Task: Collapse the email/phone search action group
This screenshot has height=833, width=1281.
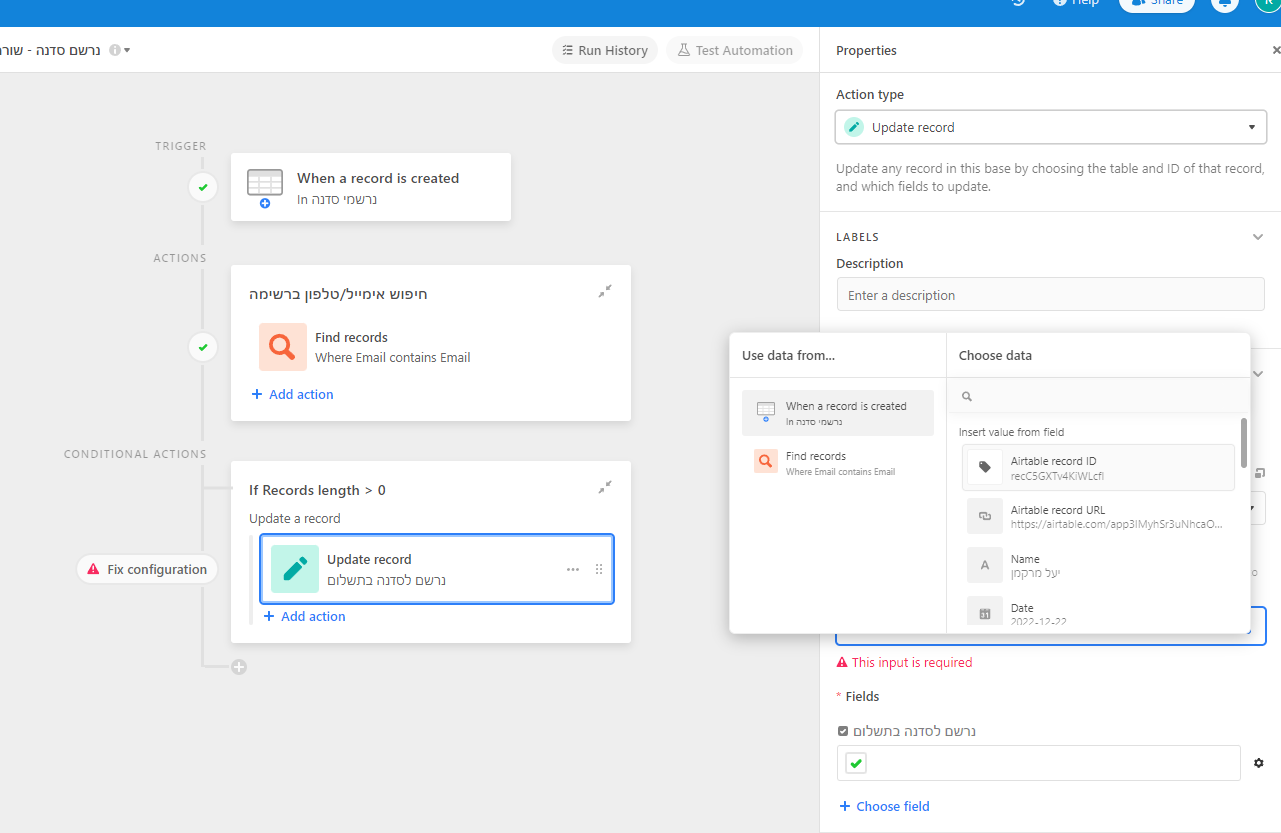Action: 605,291
